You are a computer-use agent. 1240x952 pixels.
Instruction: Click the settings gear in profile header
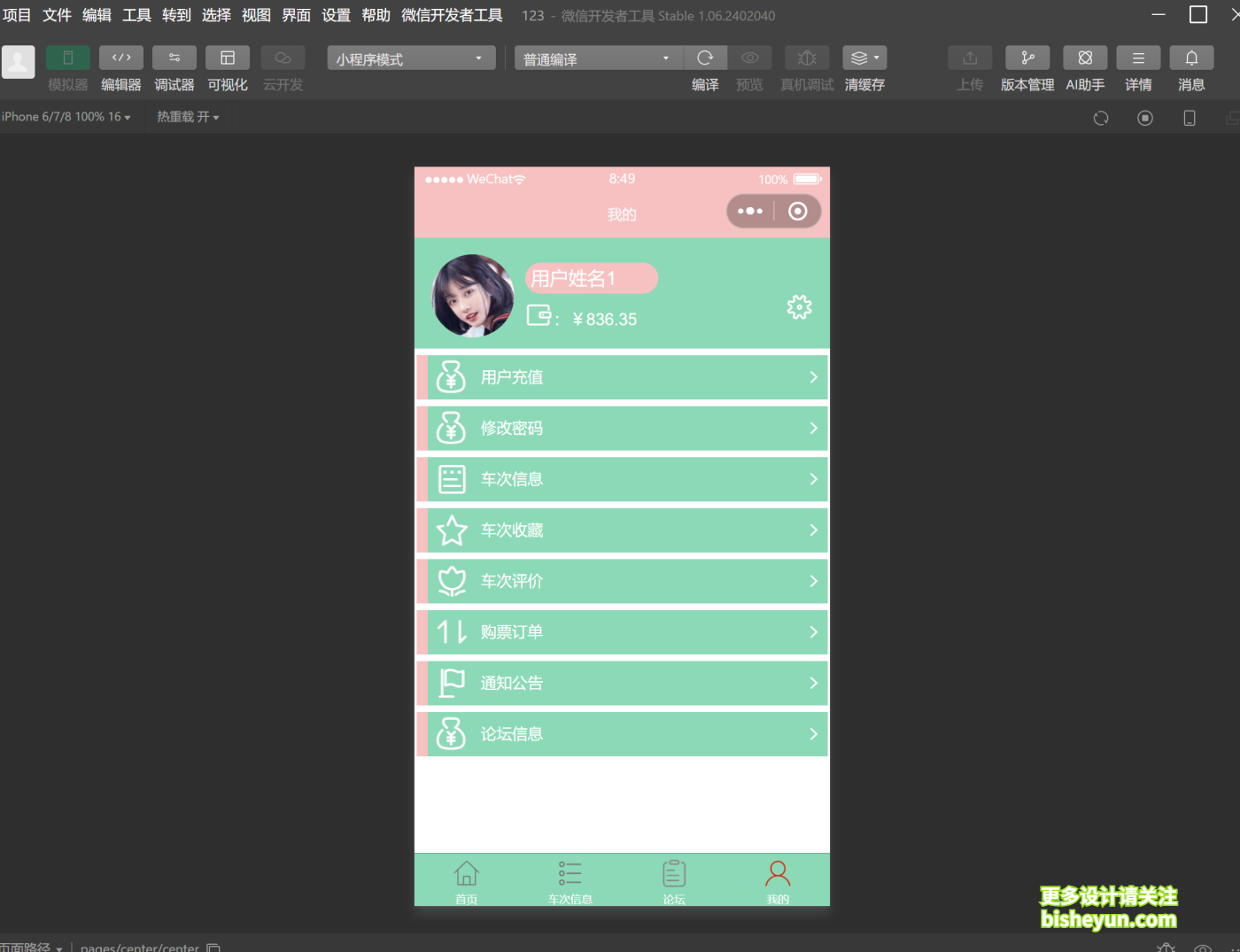(x=799, y=307)
